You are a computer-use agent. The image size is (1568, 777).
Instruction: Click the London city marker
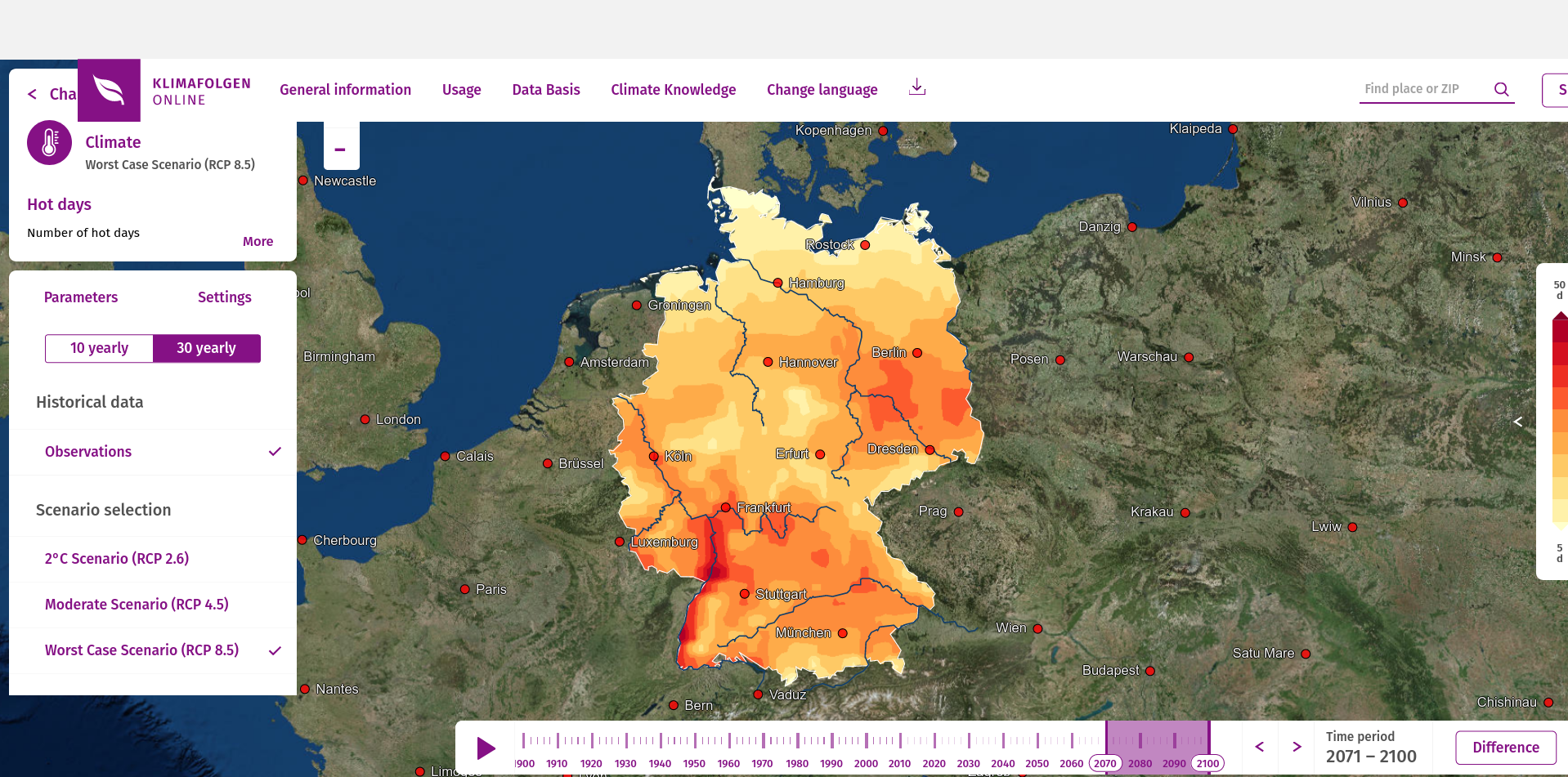(365, 419)
